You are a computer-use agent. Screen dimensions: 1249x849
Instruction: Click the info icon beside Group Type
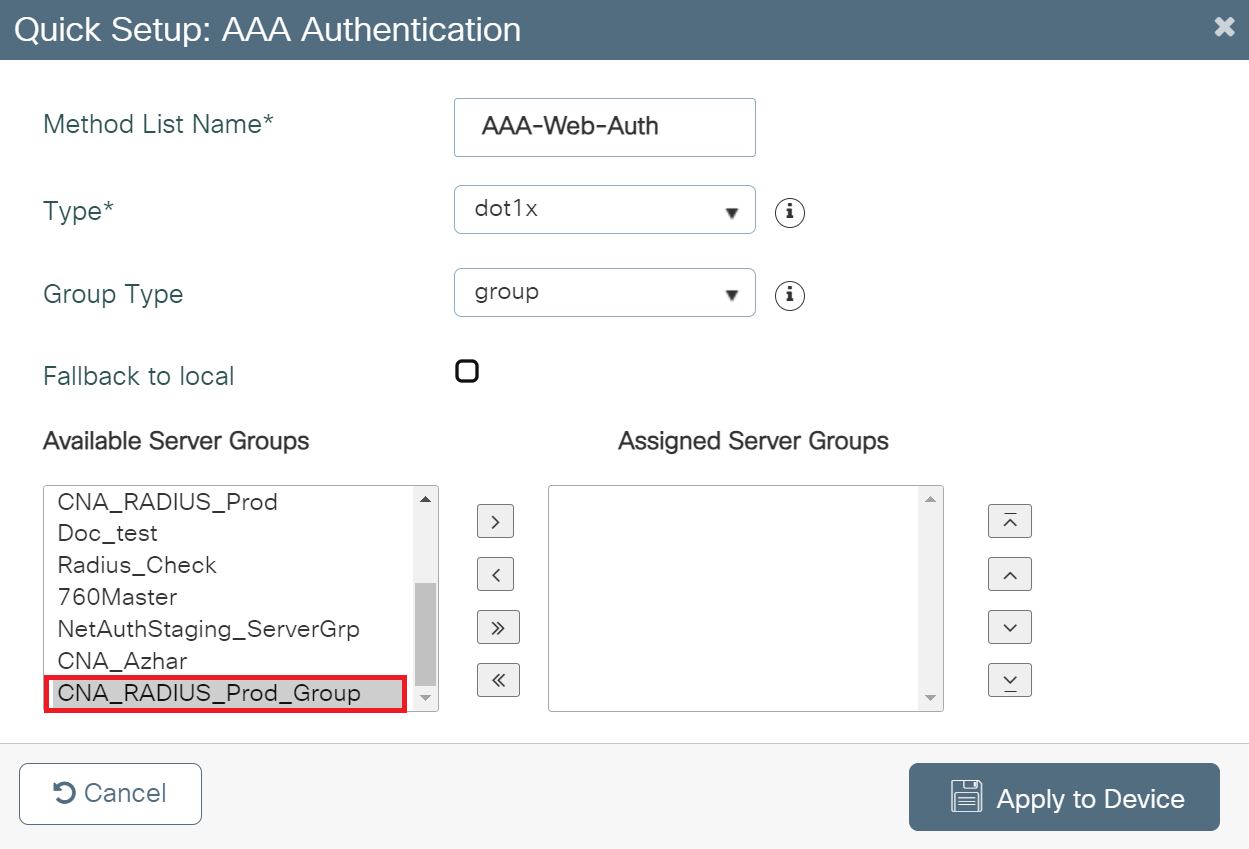[x=790, y=295]
